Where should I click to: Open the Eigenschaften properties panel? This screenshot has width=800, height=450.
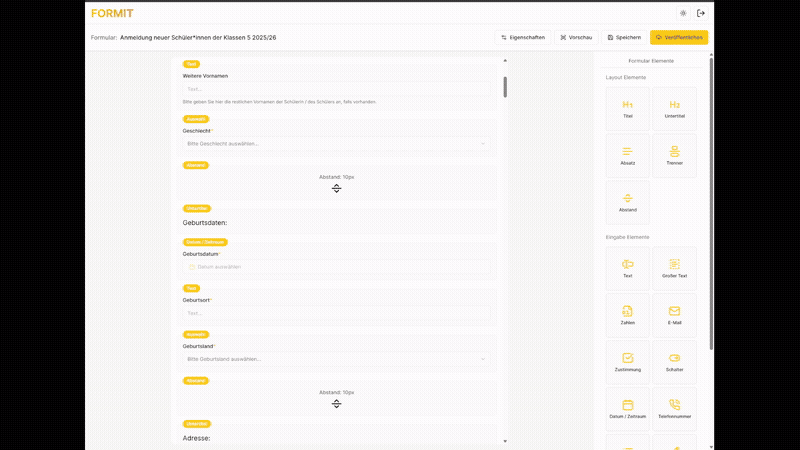point(523,37)
